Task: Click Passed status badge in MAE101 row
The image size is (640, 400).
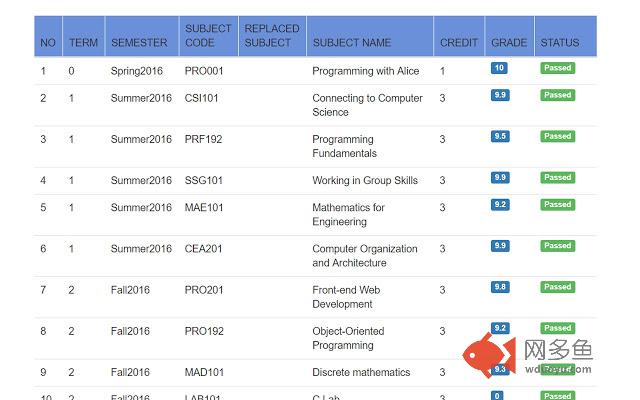Action: (x=558, y=204)
